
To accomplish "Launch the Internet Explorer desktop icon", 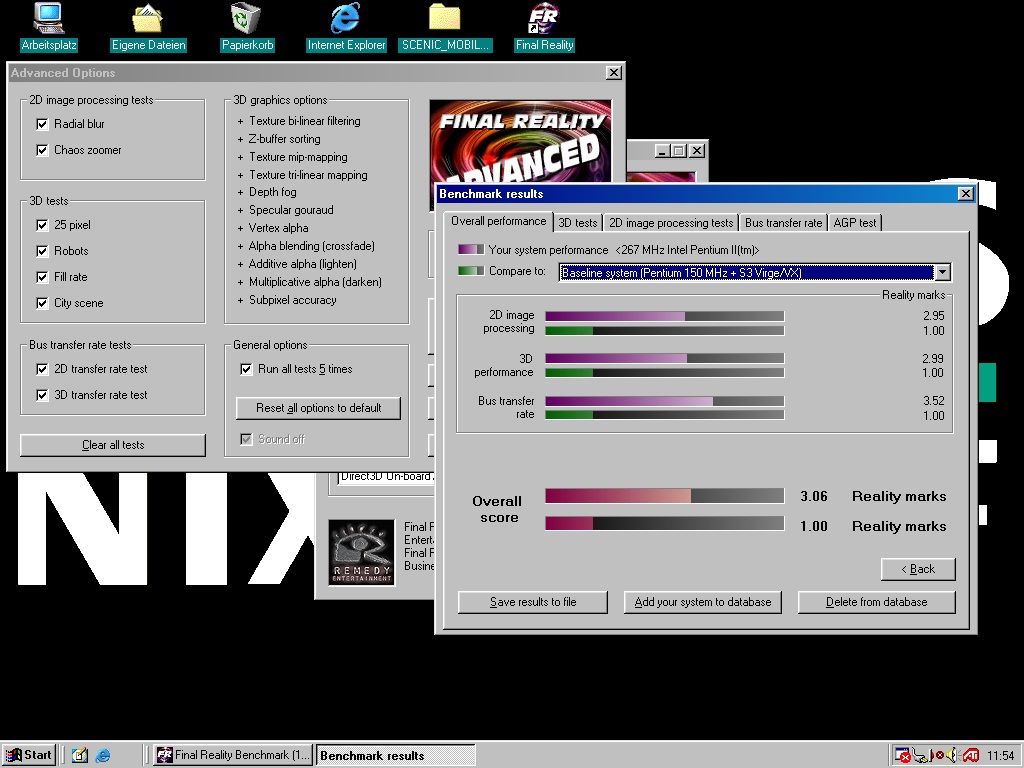I will tap(346, 27).
